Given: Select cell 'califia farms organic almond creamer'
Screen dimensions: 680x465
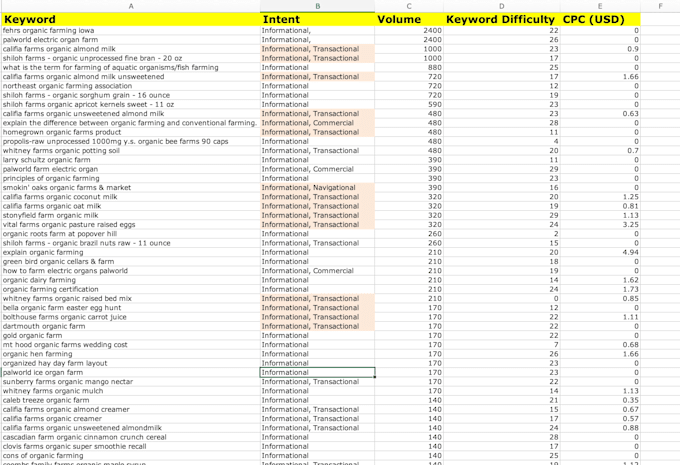Looking at the screenshot, I should 131,409.
